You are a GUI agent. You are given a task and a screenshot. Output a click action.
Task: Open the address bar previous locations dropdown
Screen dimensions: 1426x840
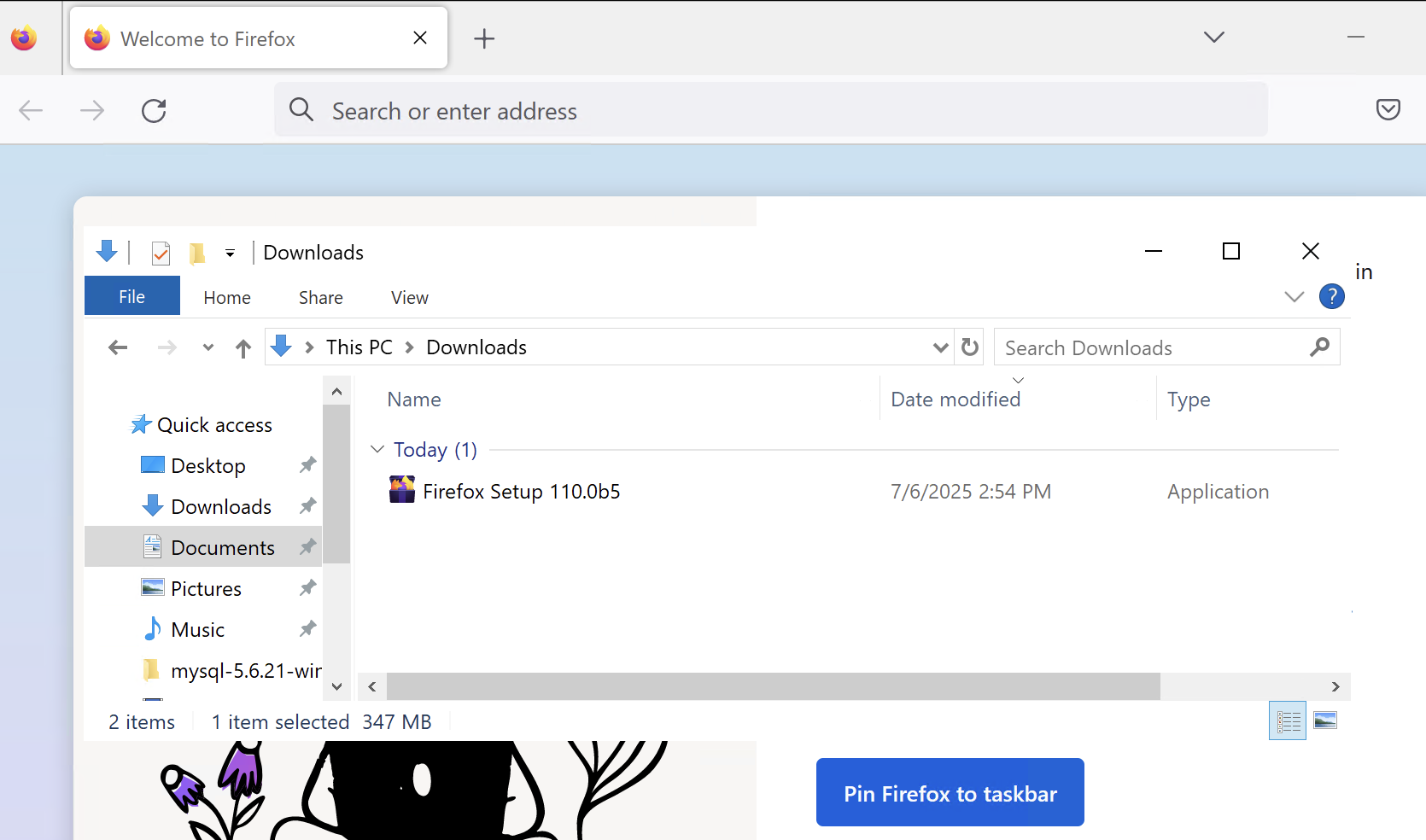pyautogui.click(x=940, y=347)
